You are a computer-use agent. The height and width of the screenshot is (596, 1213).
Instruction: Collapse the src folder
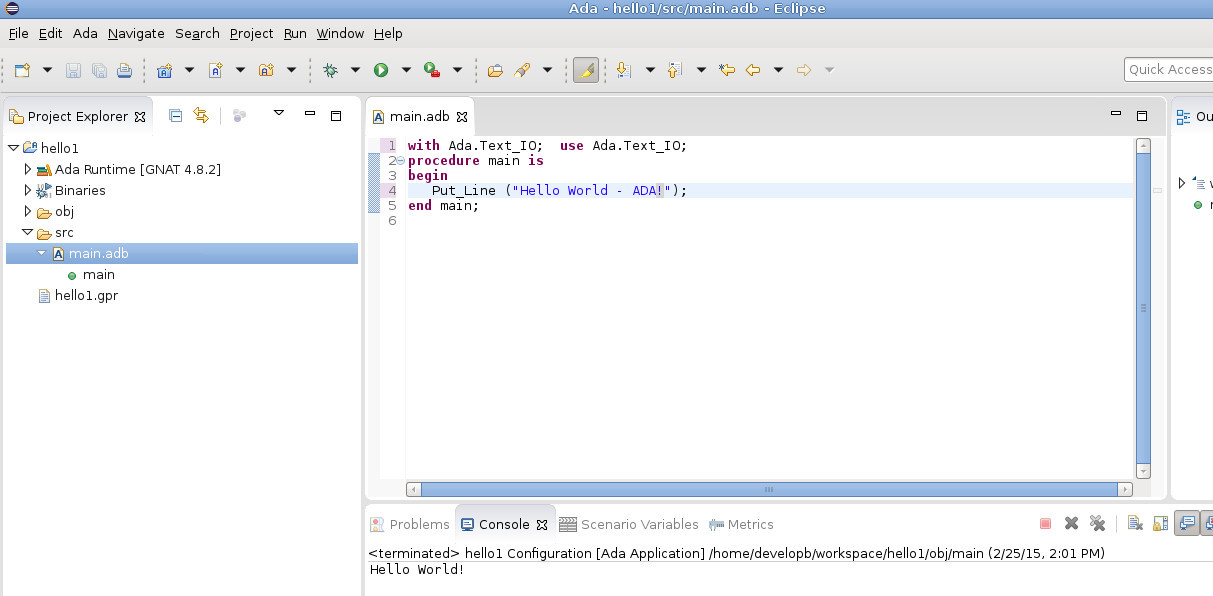pos(27,232)
